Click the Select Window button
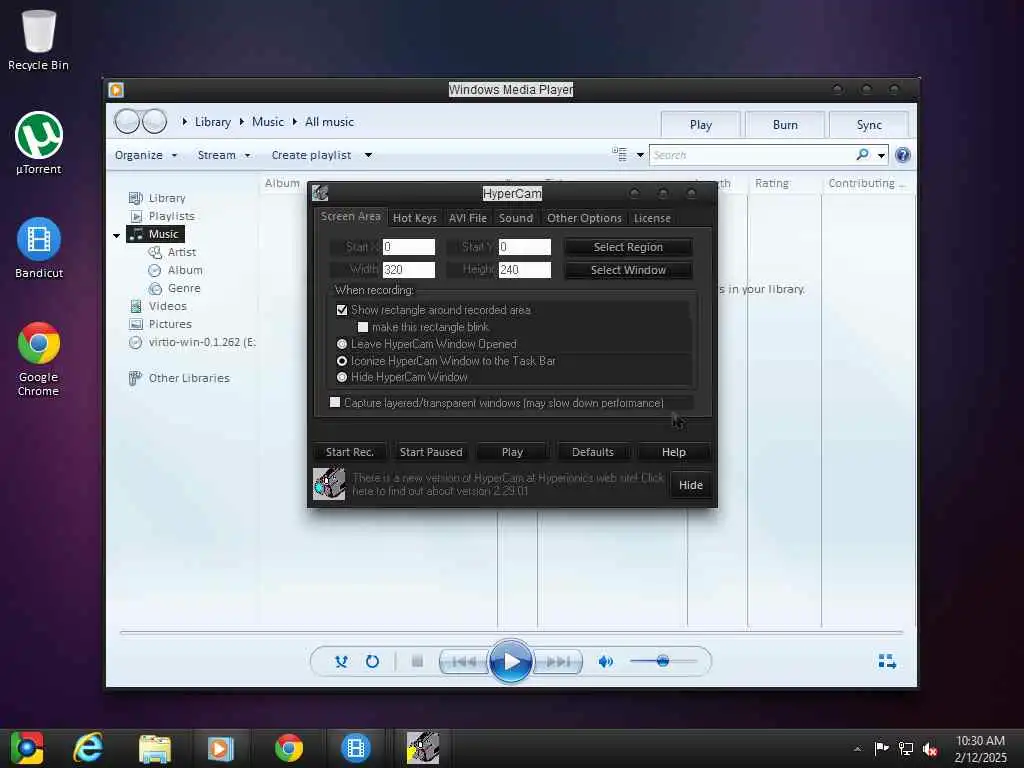 [x=628, y=270]
